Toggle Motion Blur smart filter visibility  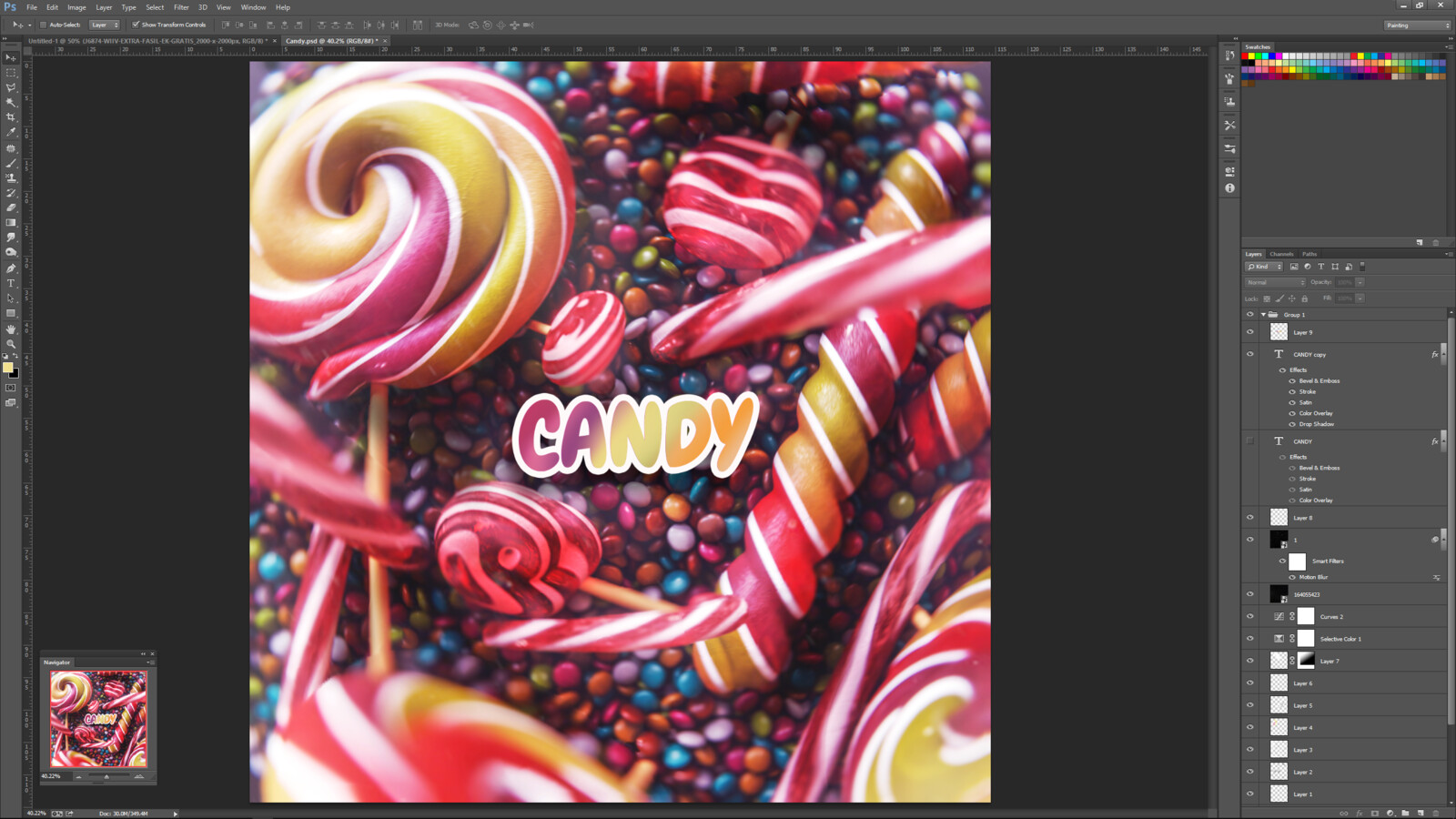click(1292, 577)
